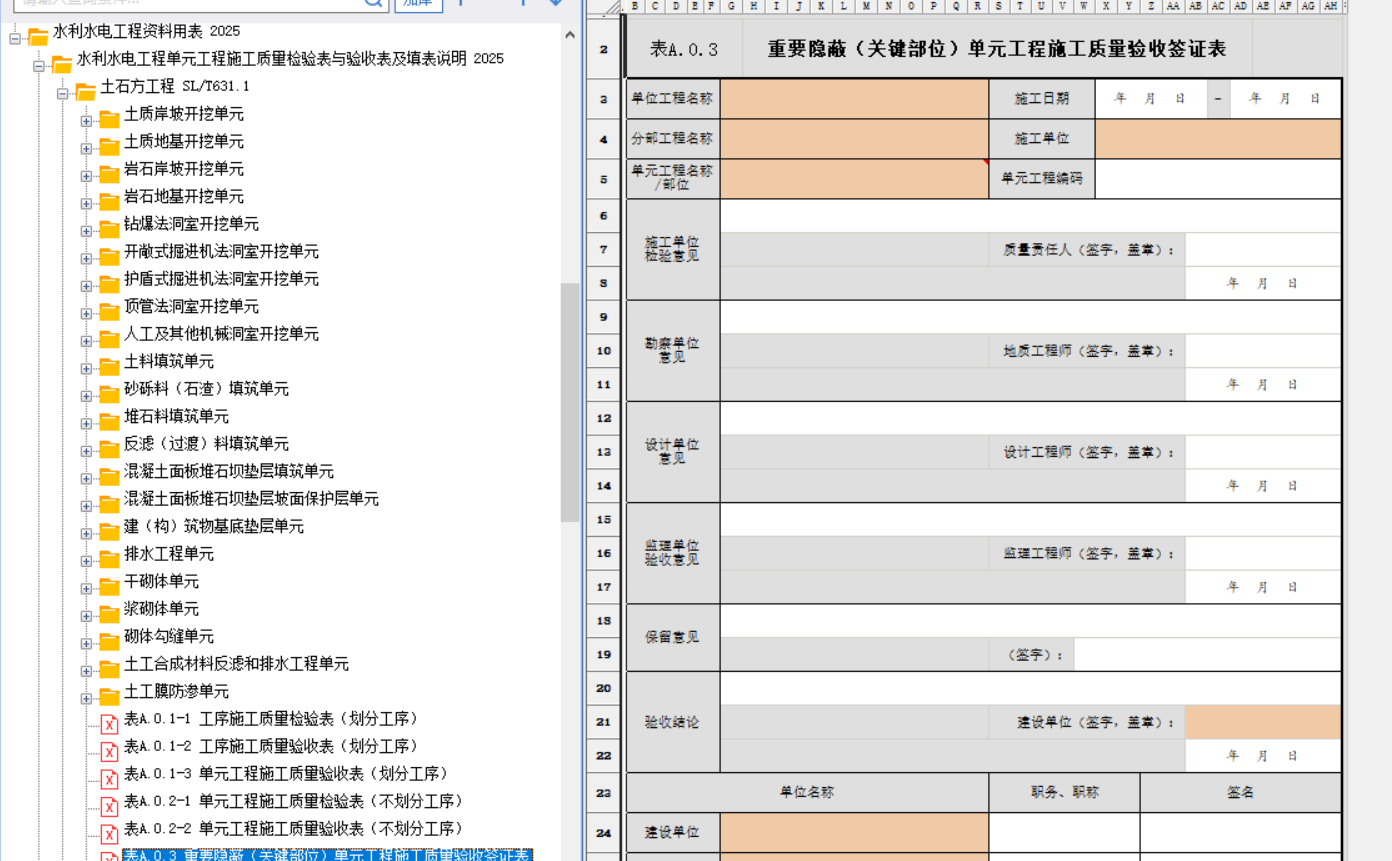Image resolution: width=1392 pixels, height=861 pixels.
Task: Expand the 人工及其他机械洞室开挖单元 folder
Action: [86, 341]
